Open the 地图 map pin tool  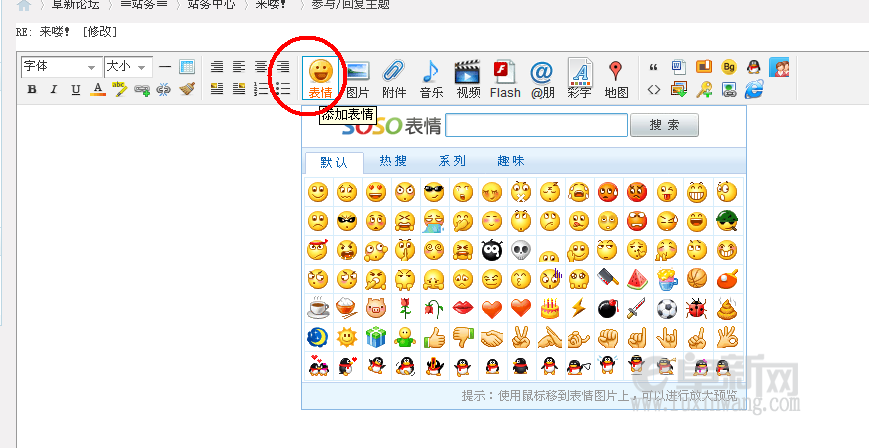(616, 78)
